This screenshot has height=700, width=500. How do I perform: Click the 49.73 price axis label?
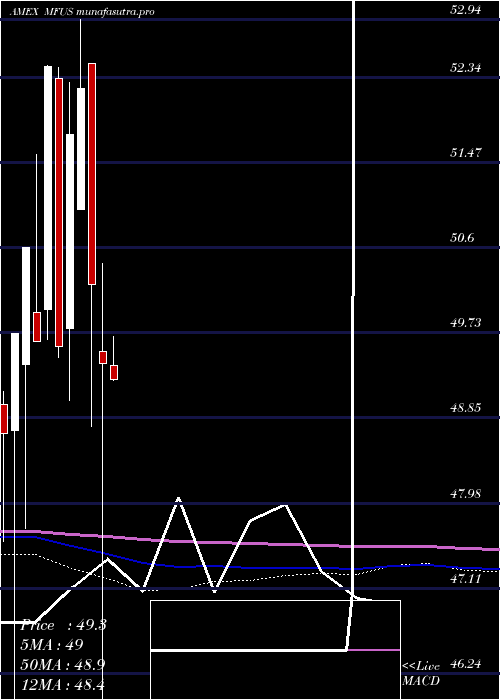tap(465, 322)
